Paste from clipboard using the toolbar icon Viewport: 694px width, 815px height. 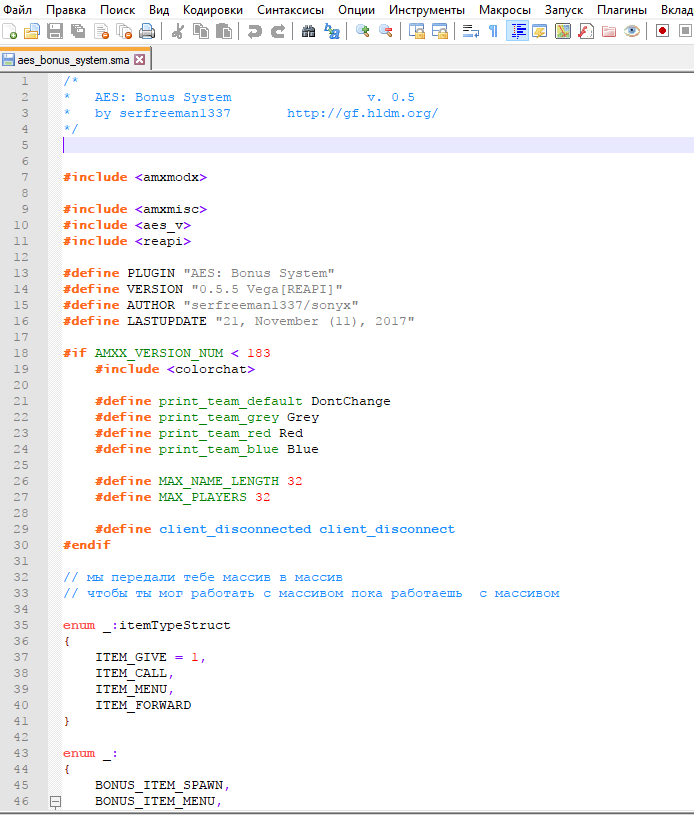point(224,32)
